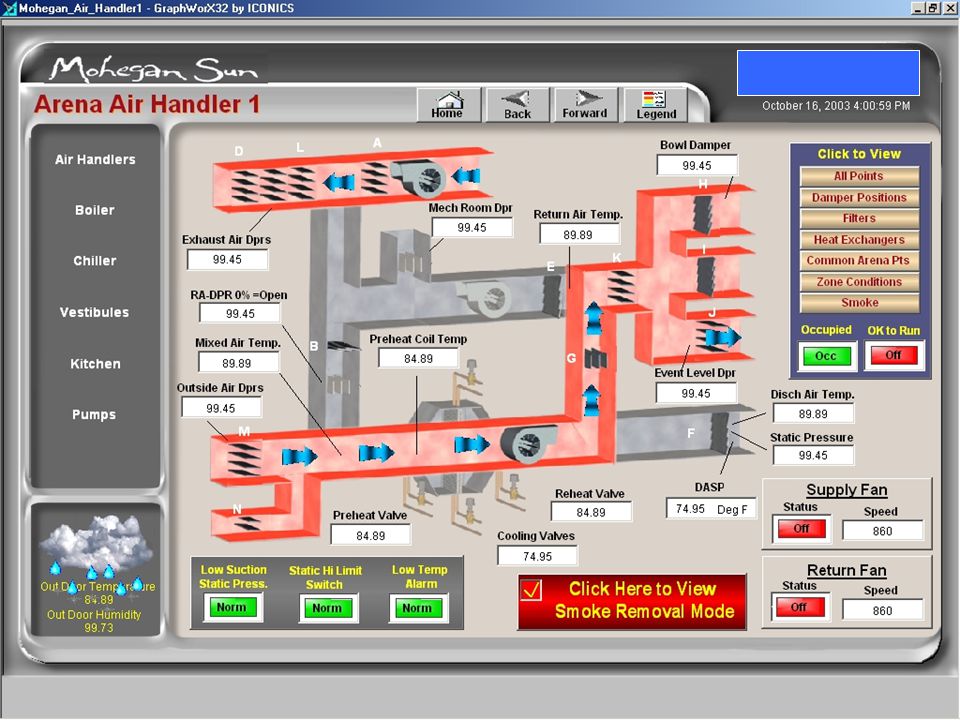
Task: Open the Chiller page
Action: tap(95, 261)
